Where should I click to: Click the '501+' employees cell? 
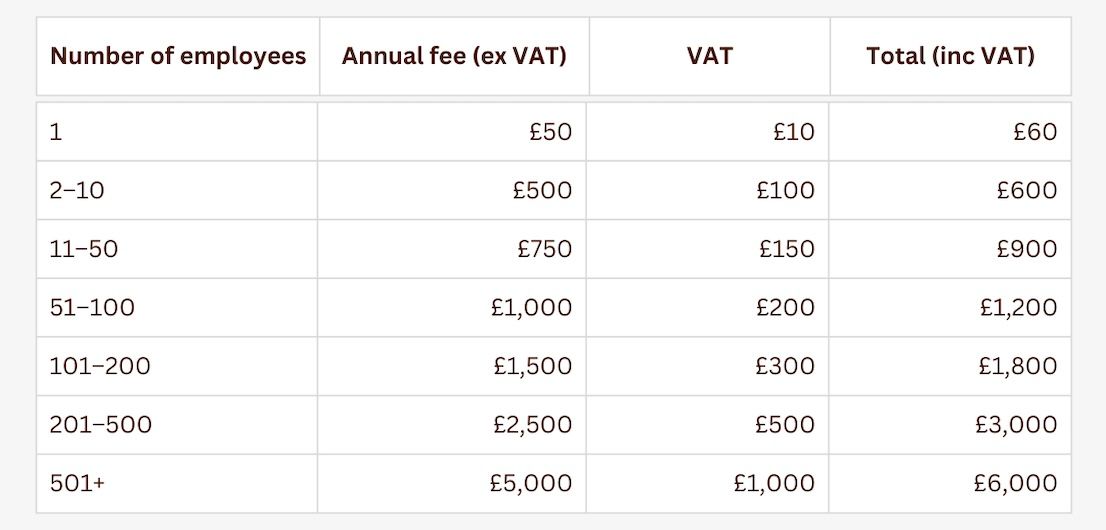coord(77,484)
